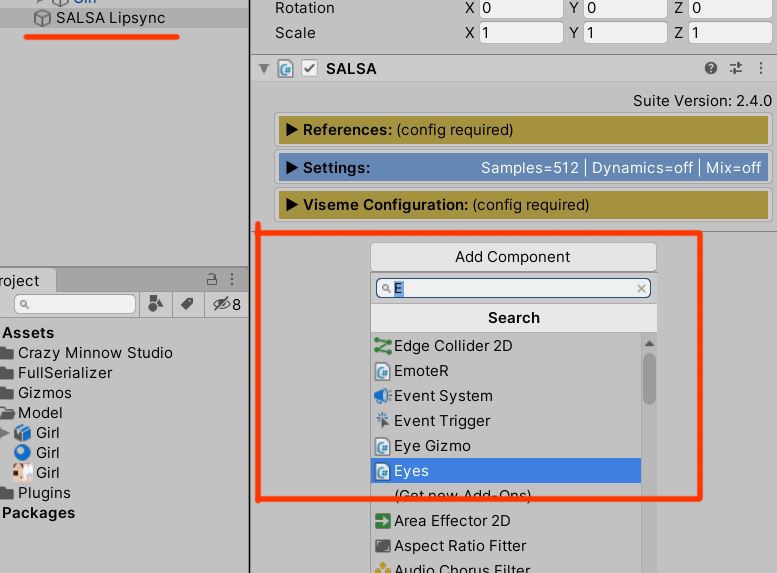Expand the Viseme Configuration section

[x=292, y=205]
